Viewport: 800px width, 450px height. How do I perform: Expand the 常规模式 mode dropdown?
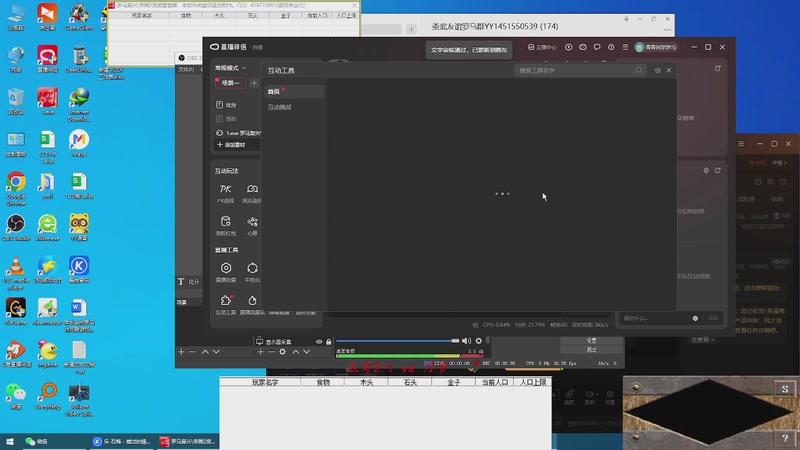click(x=231, y=68)
